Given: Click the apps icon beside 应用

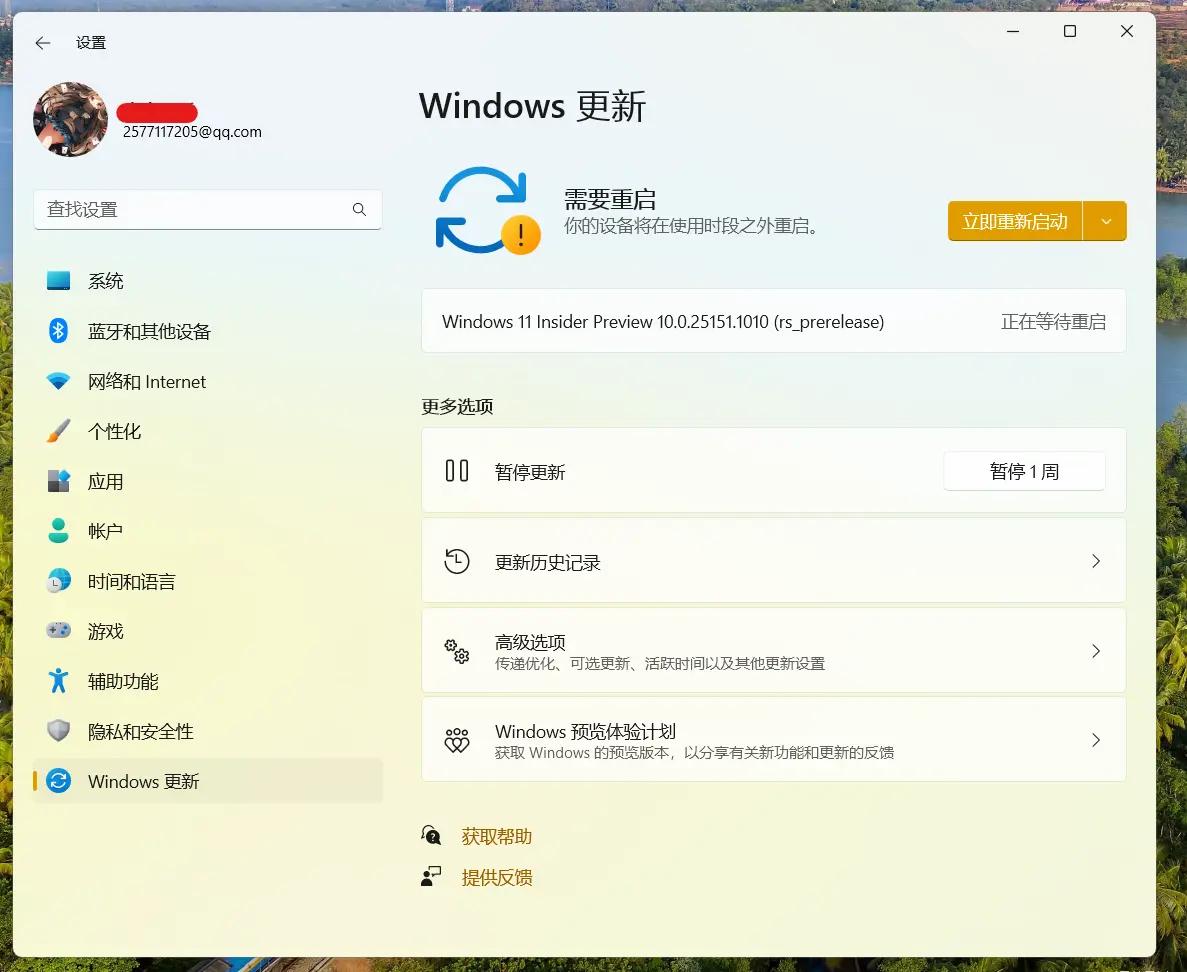Looking at the screenshot, I should [58, 481].
